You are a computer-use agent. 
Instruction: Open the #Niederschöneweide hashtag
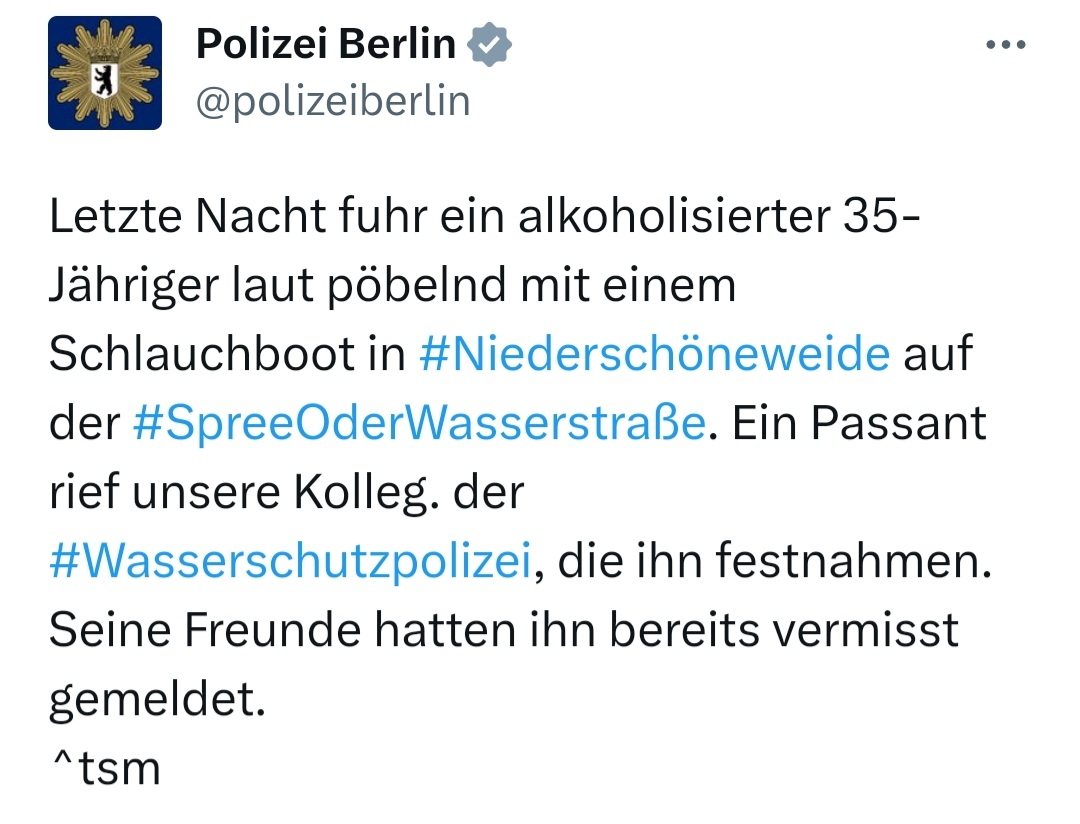[655, 355]
